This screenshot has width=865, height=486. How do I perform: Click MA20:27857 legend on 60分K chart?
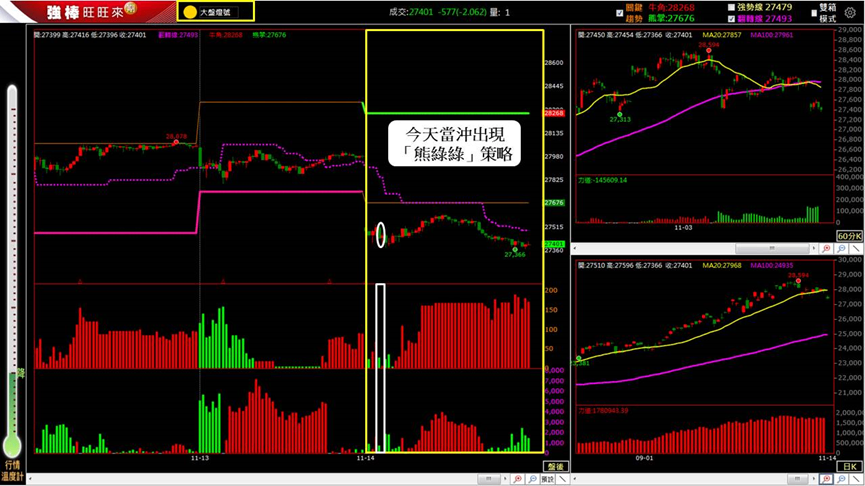722,35
